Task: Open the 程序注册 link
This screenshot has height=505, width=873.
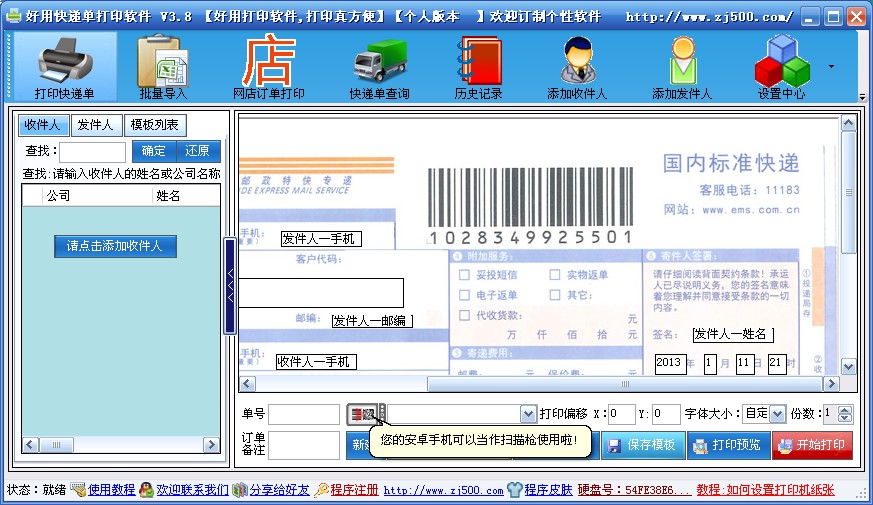Action: click(354, 490)
